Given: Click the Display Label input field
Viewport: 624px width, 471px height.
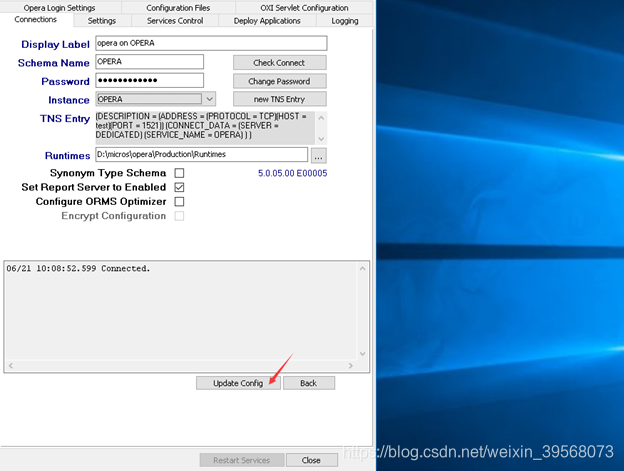Looking at the screenshot, I should (x=211, y=43).
